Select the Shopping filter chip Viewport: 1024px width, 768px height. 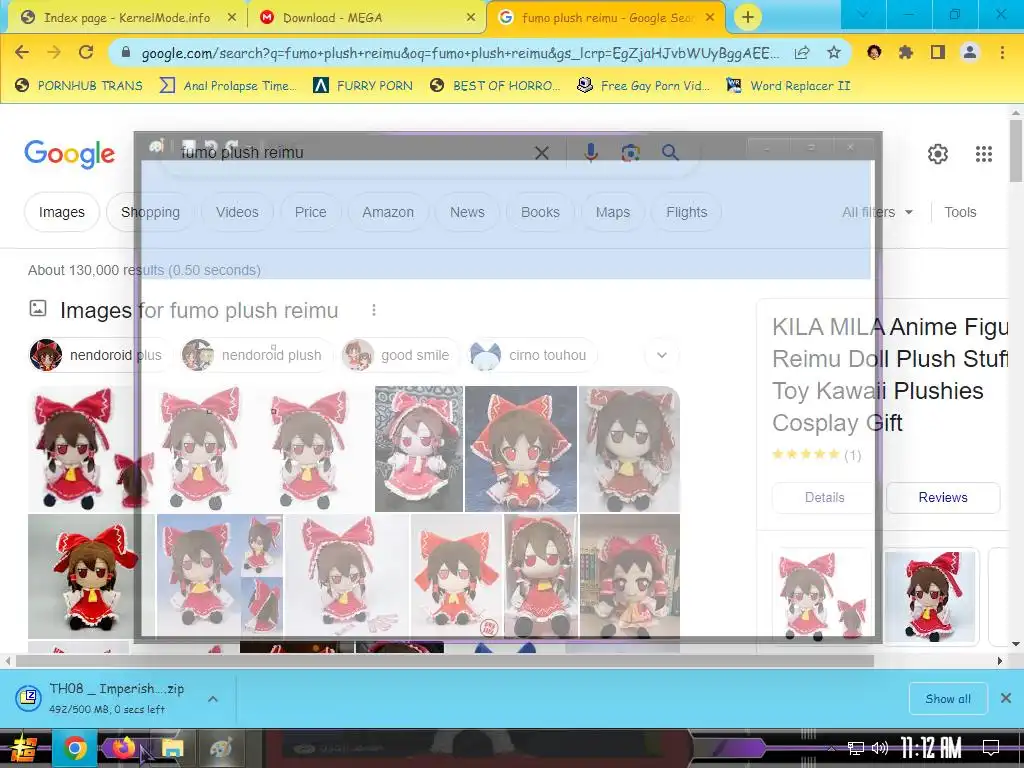point(150,212)
